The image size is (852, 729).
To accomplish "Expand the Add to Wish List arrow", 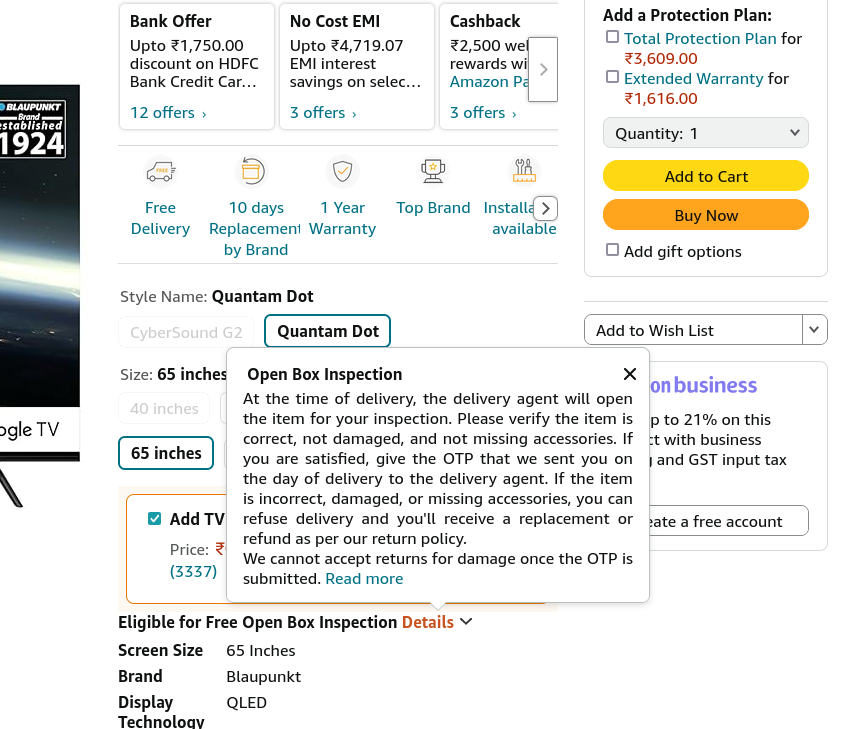I will [x=814, y=330].
